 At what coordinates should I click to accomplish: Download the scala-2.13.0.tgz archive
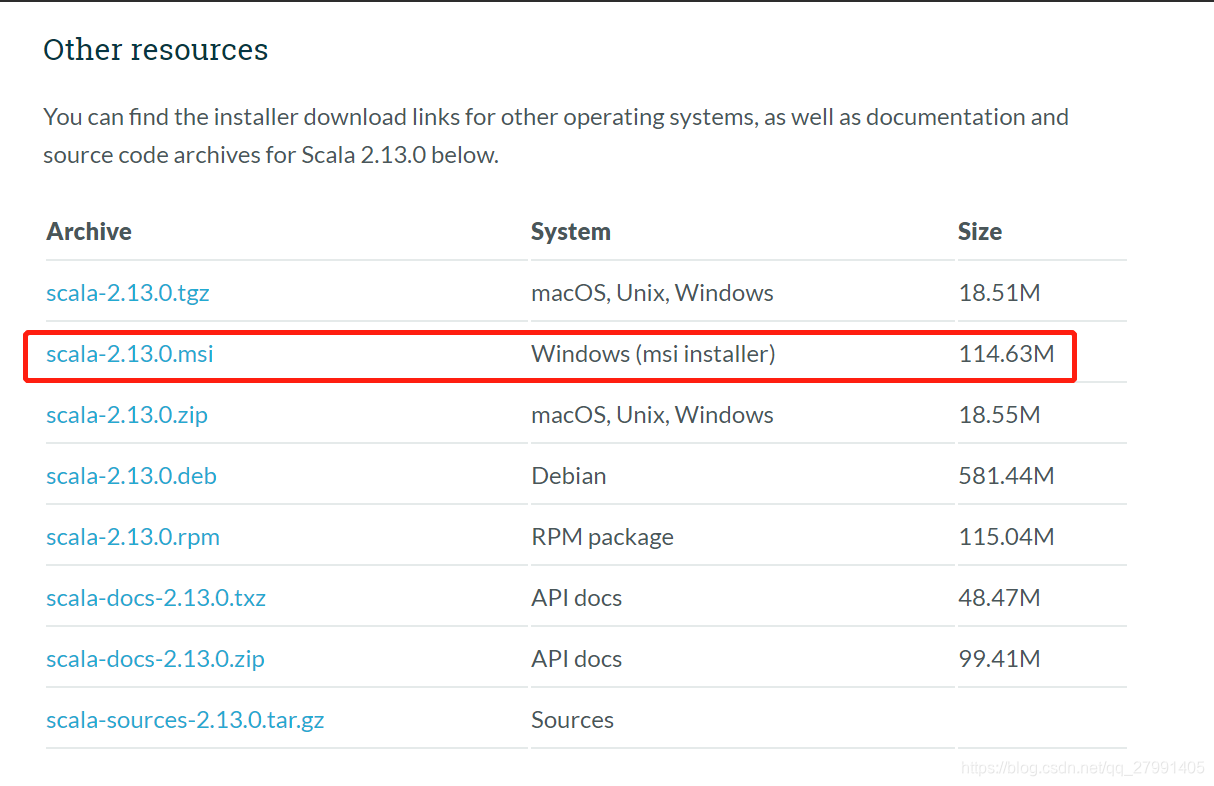[x=127, y=292]
